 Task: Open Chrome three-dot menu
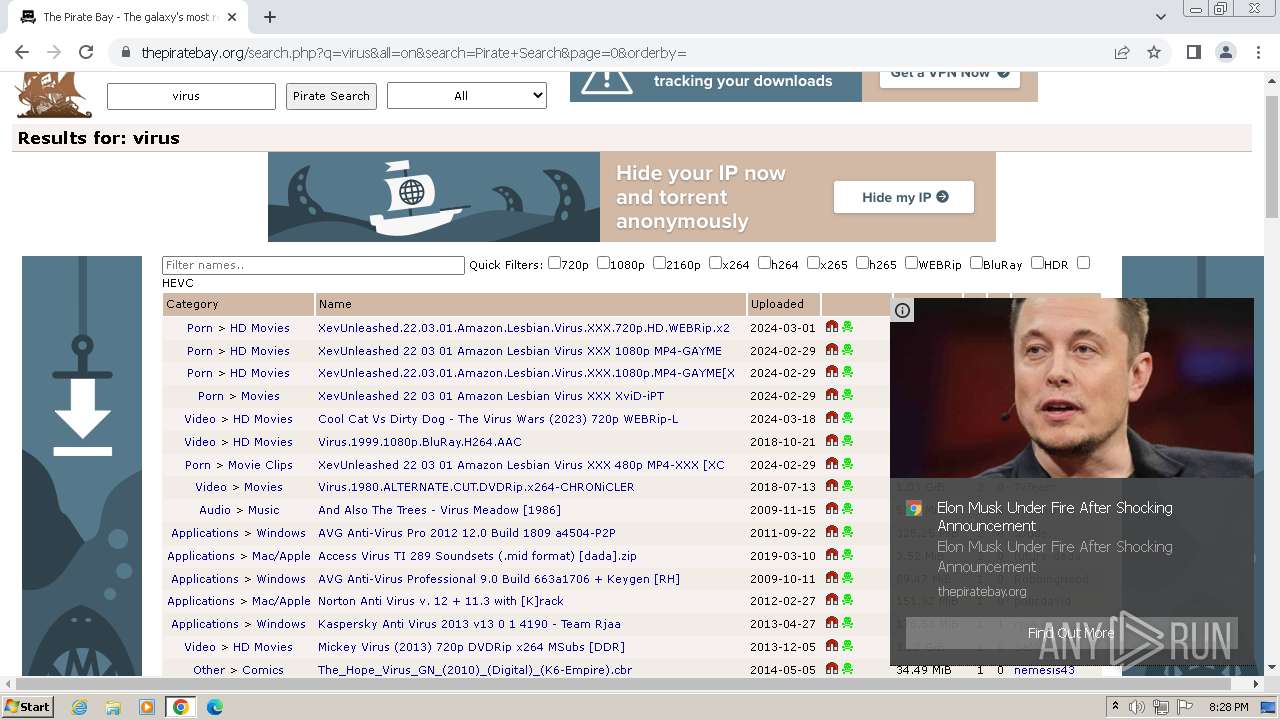pos(1257,52)
